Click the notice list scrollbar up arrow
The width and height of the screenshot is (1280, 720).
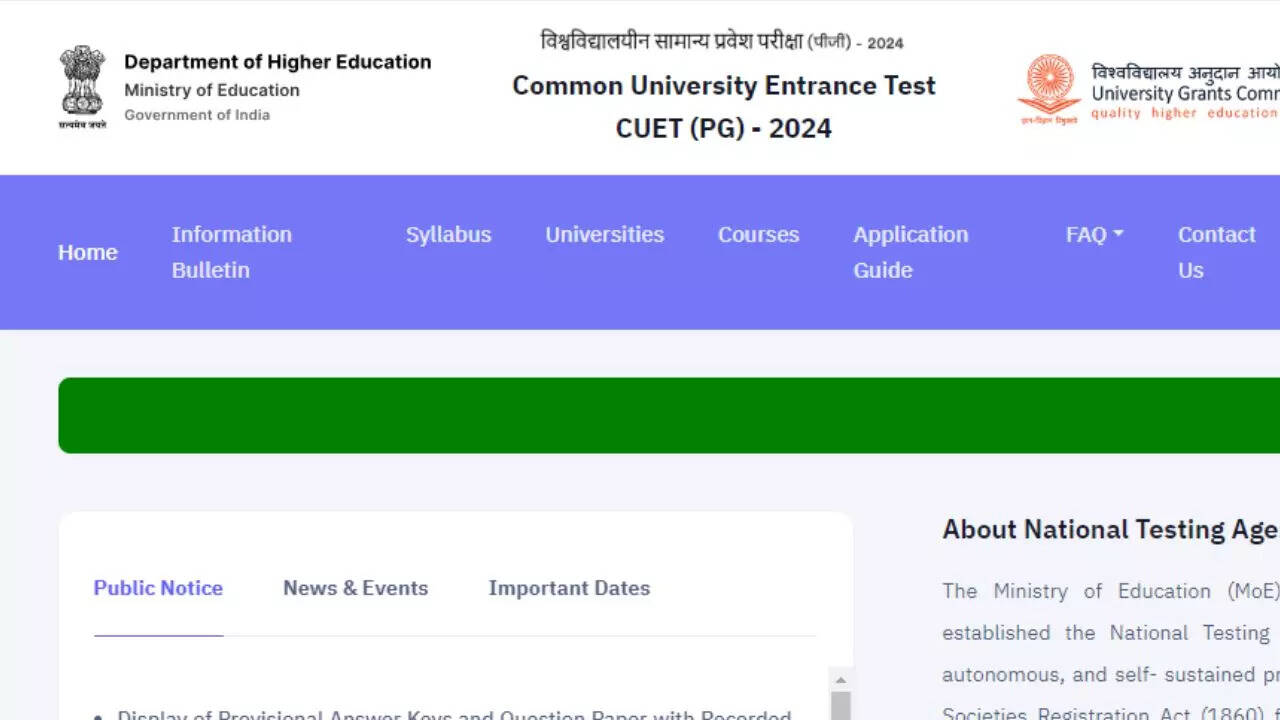tap(841, 680)
